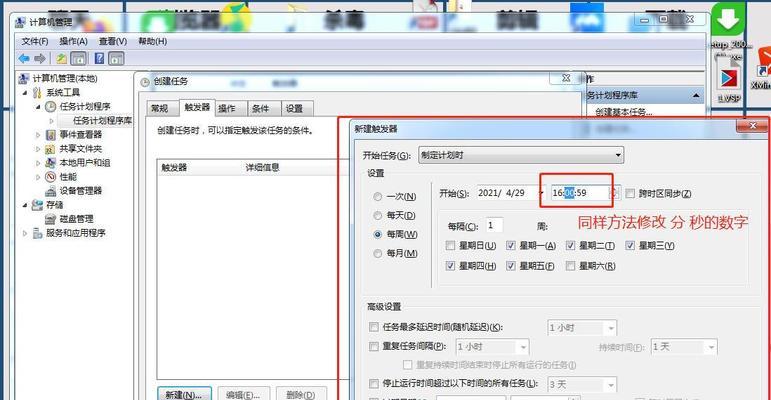
Task: Uncheck the 星期四(H) checkbox
Action: (x=450, y=266)
